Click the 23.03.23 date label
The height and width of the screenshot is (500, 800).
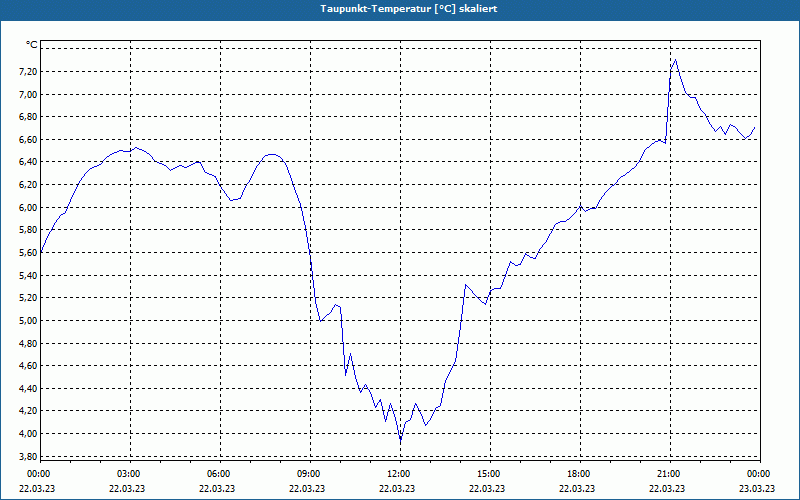coord(756,488)
